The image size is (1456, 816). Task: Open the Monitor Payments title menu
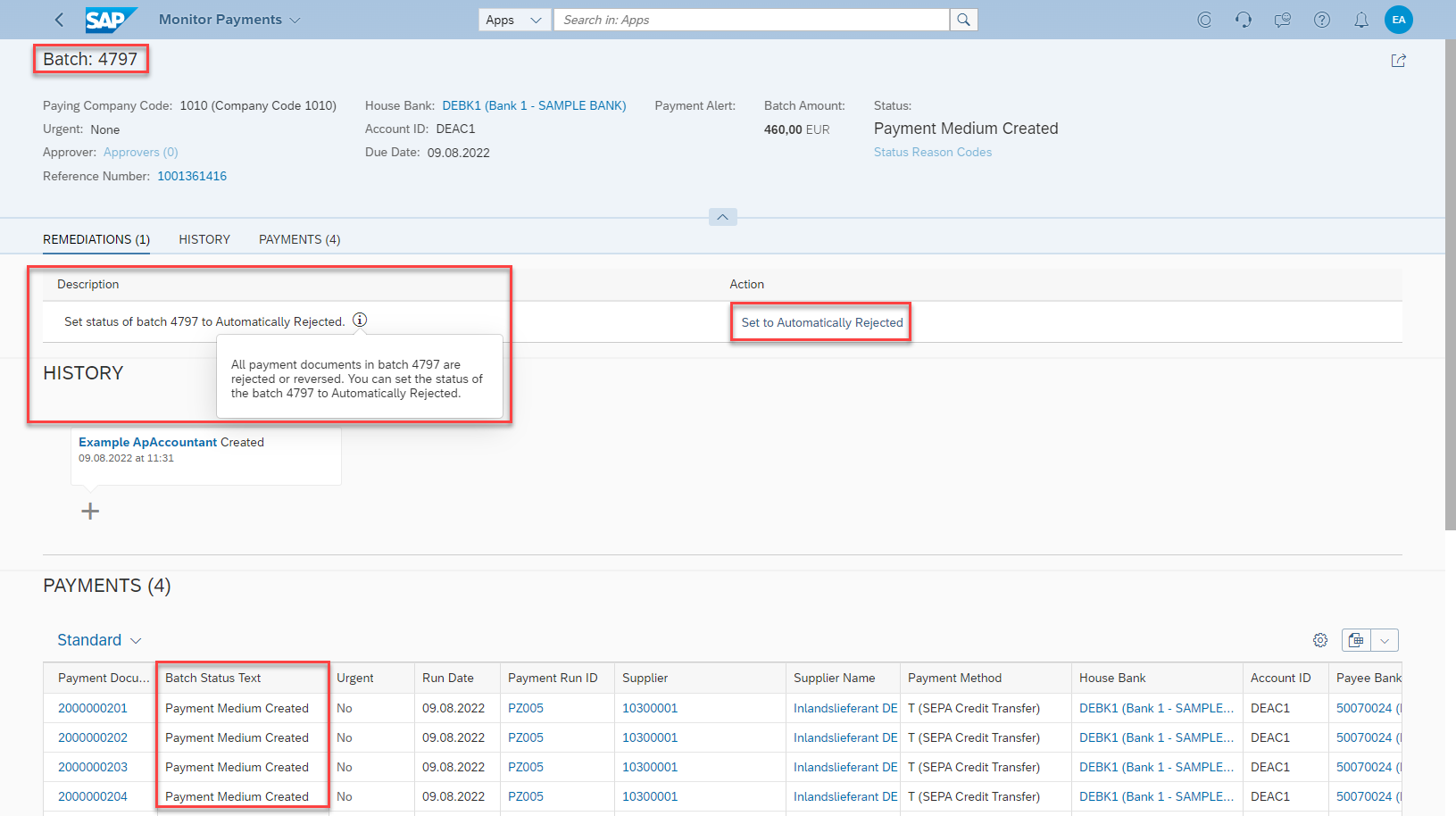(x=229, y=20)
